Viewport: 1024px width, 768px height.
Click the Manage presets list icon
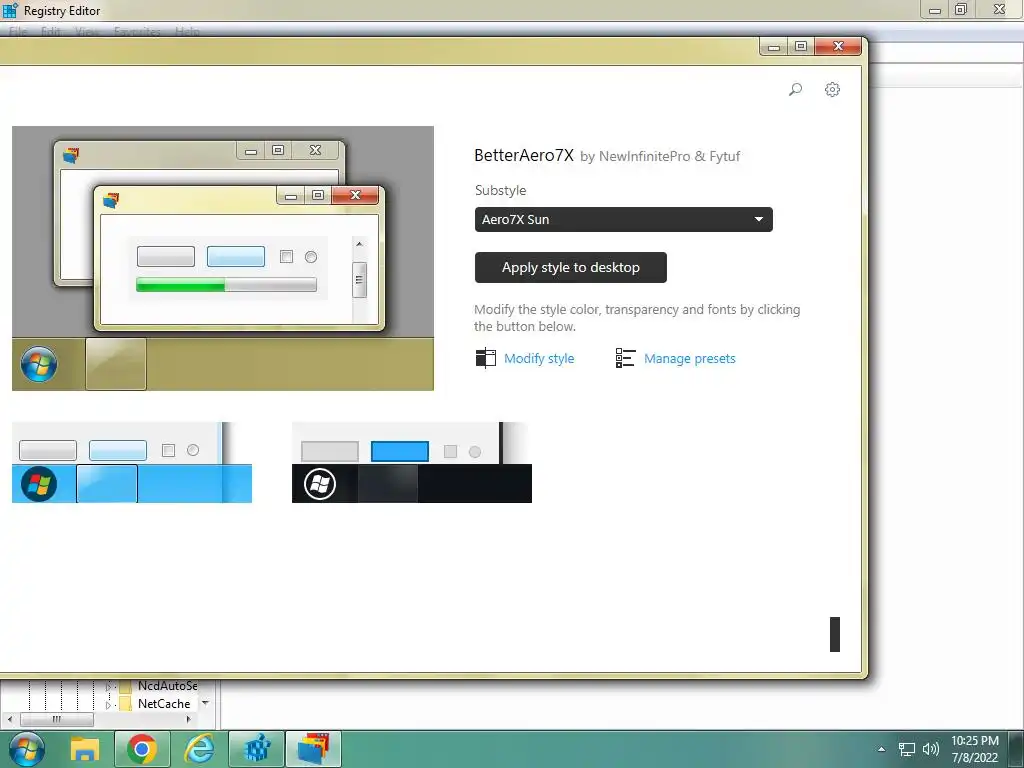(625, 358)
